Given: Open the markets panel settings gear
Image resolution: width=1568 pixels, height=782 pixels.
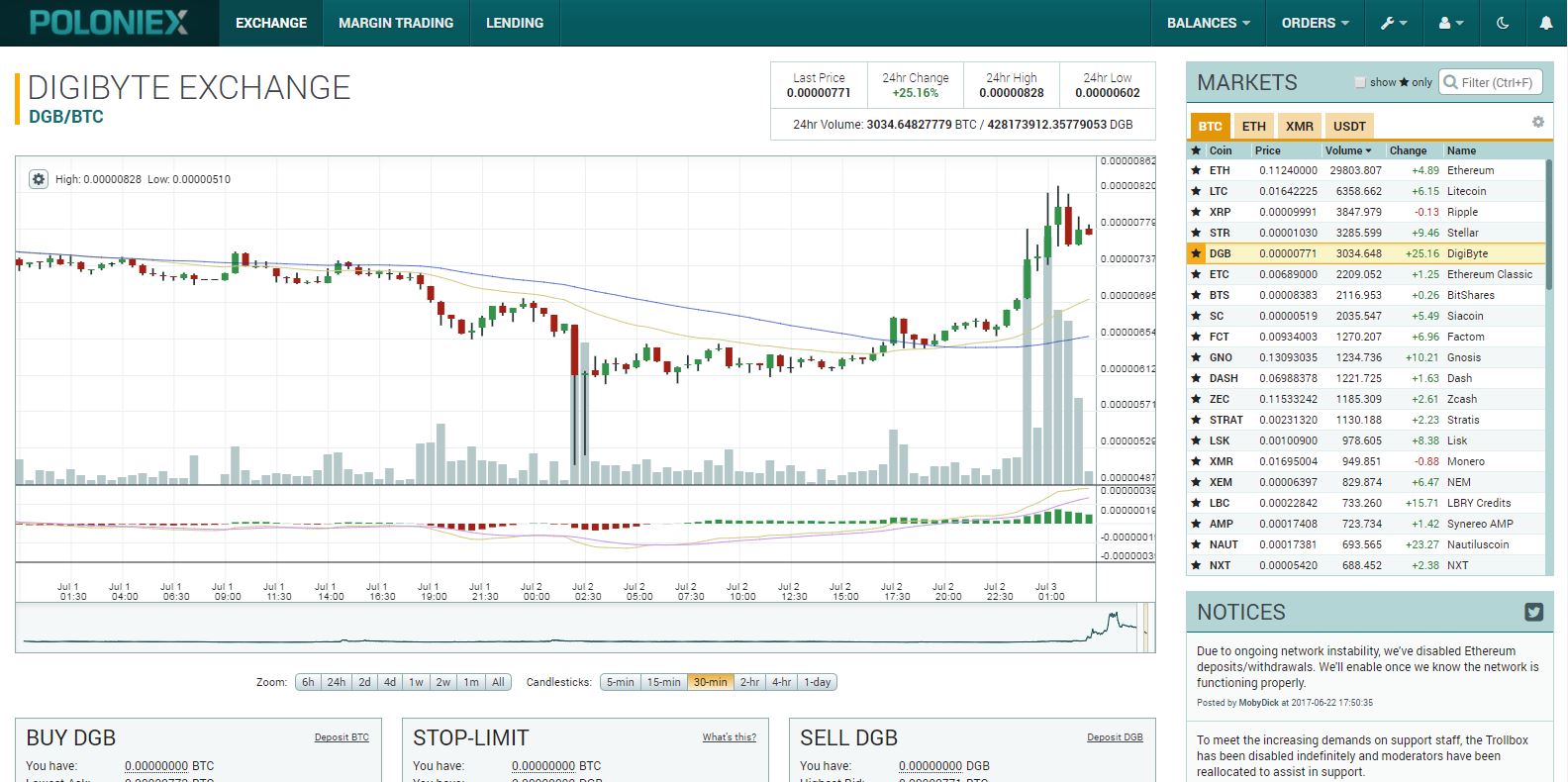Looking at the screenshot, I should [1537, 122].
